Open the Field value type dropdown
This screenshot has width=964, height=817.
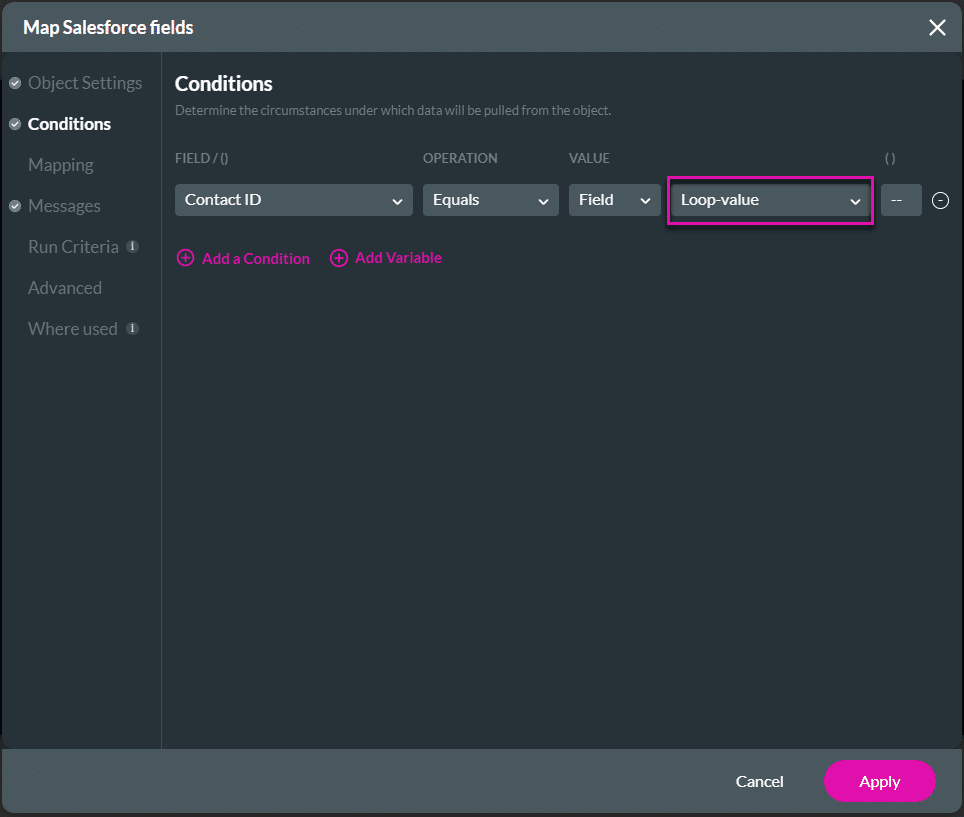pos(614,200)
